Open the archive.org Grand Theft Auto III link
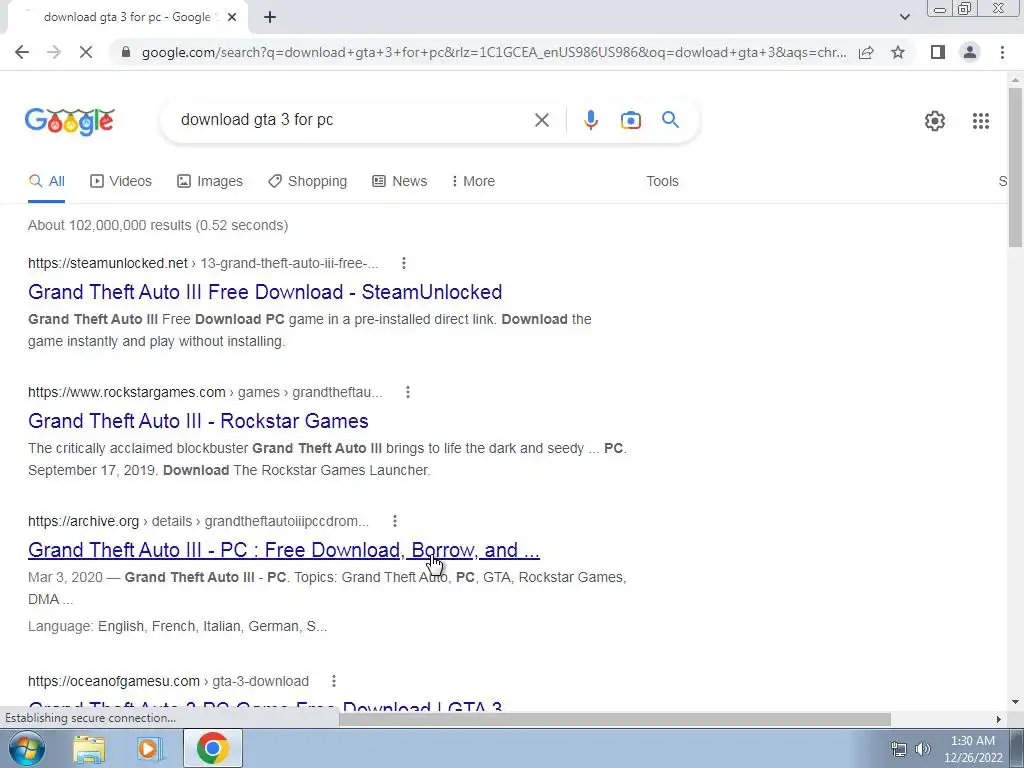 tap(283, 550)
